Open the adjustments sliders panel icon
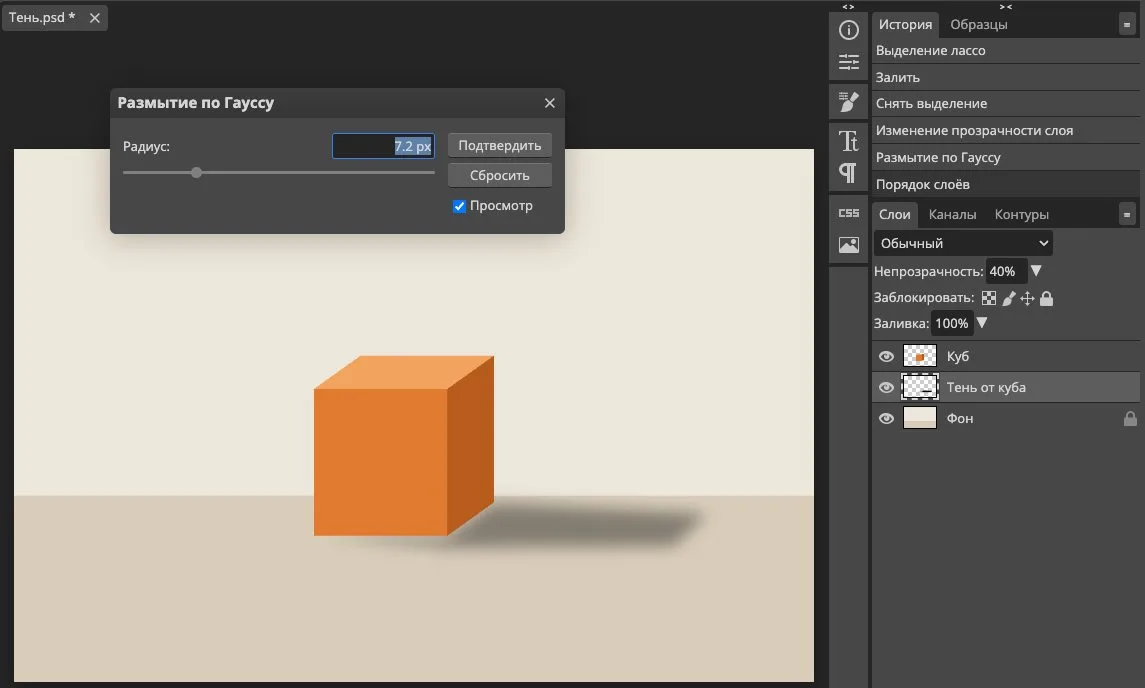Screen dimensions: 1145x688 pyautogui.click(x=849, y=62)
